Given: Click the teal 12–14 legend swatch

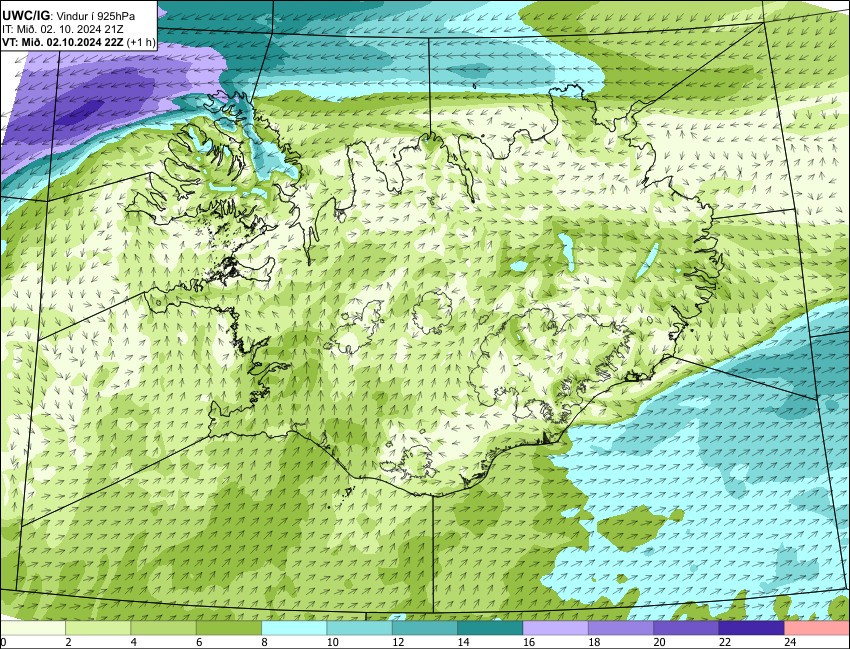Looking at the screenshot, I should (x=425, y=628).
